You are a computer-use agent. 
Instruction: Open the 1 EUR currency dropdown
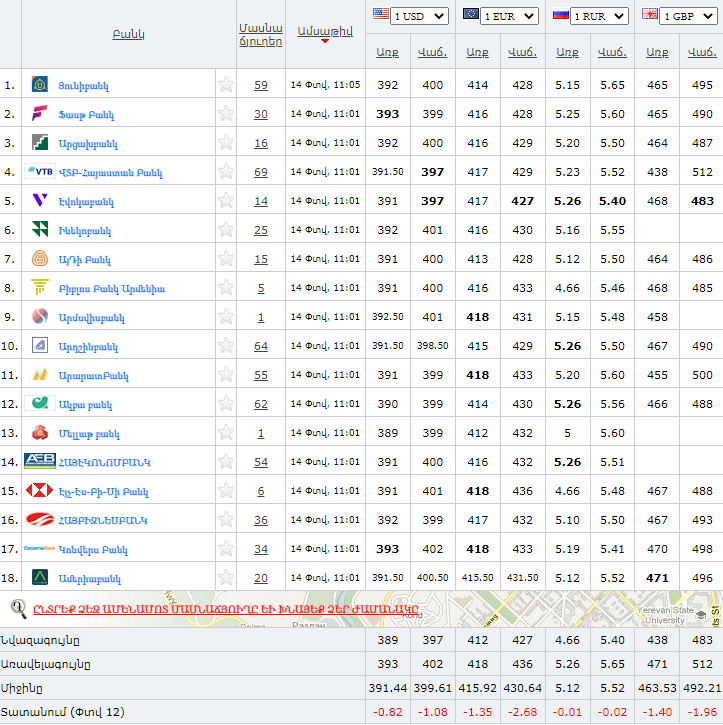click(x=509, y=16)
